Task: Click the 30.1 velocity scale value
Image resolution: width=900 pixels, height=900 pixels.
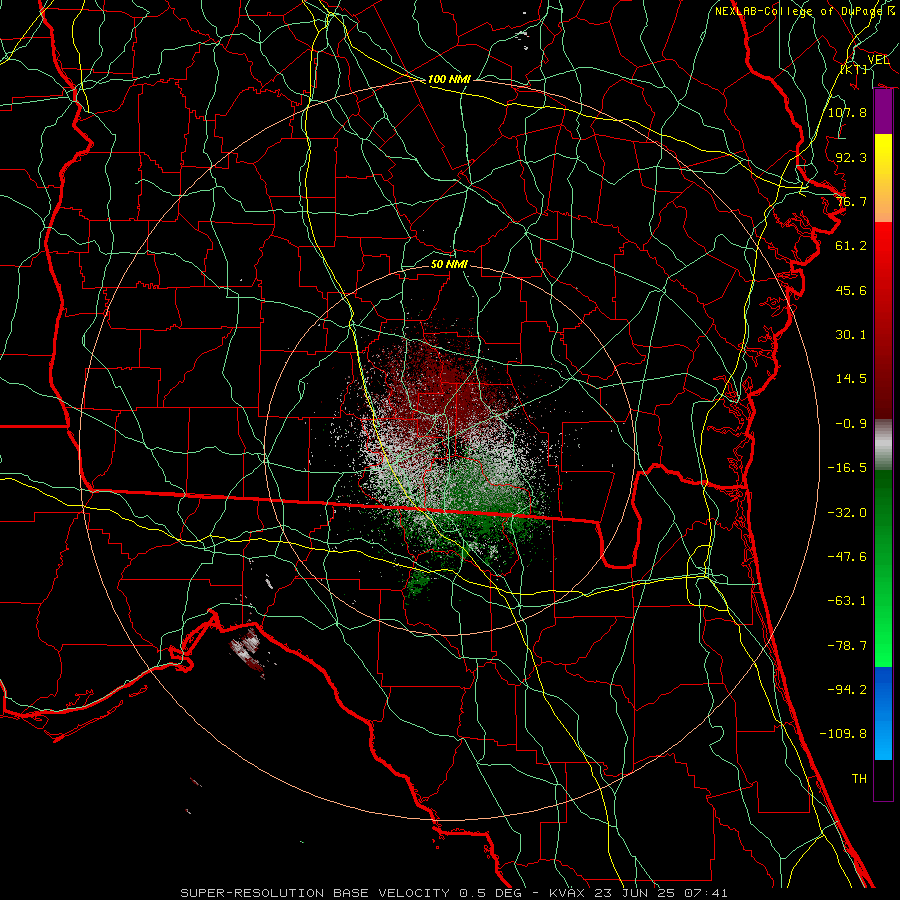Action: click(x=851, y=335)
